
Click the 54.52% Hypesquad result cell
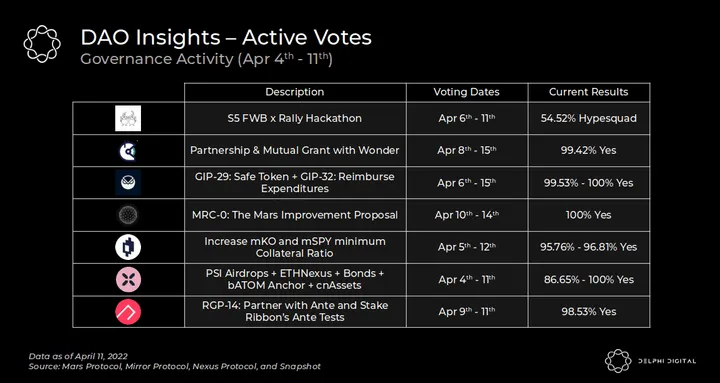[589, 118]
